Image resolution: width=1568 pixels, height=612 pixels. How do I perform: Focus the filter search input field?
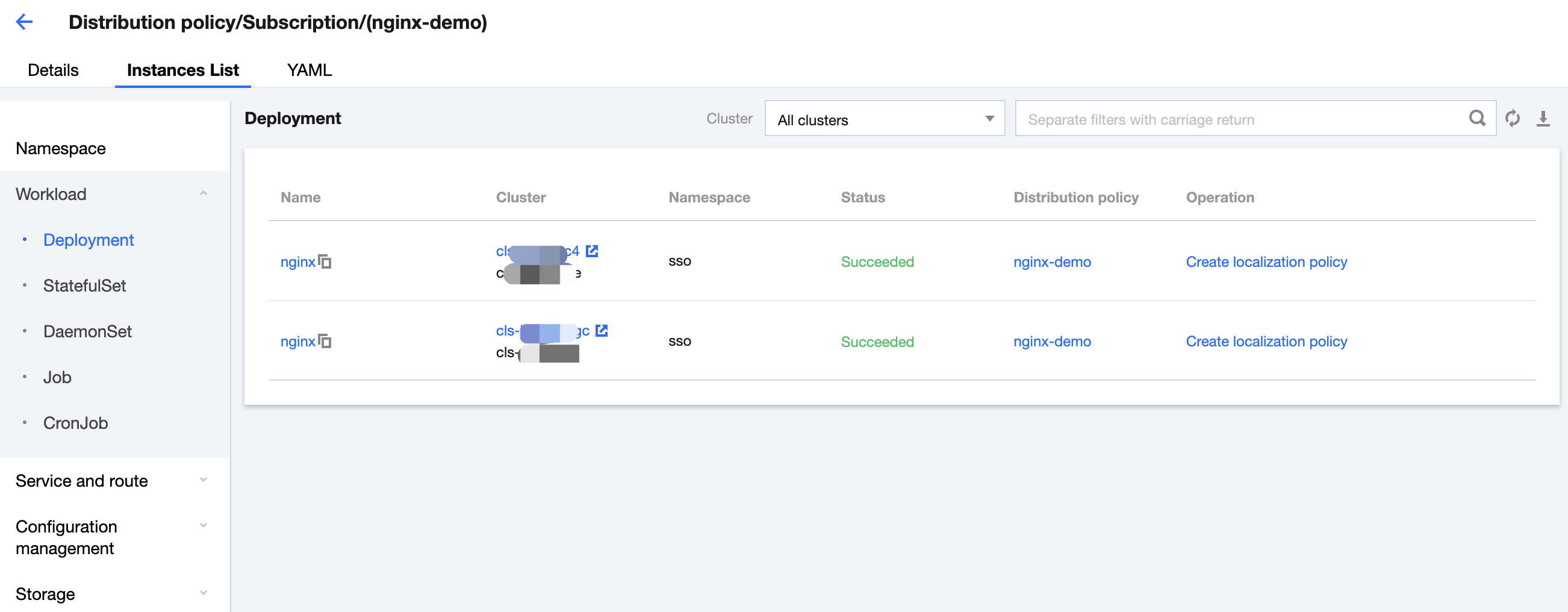[x=1242, y=119]
